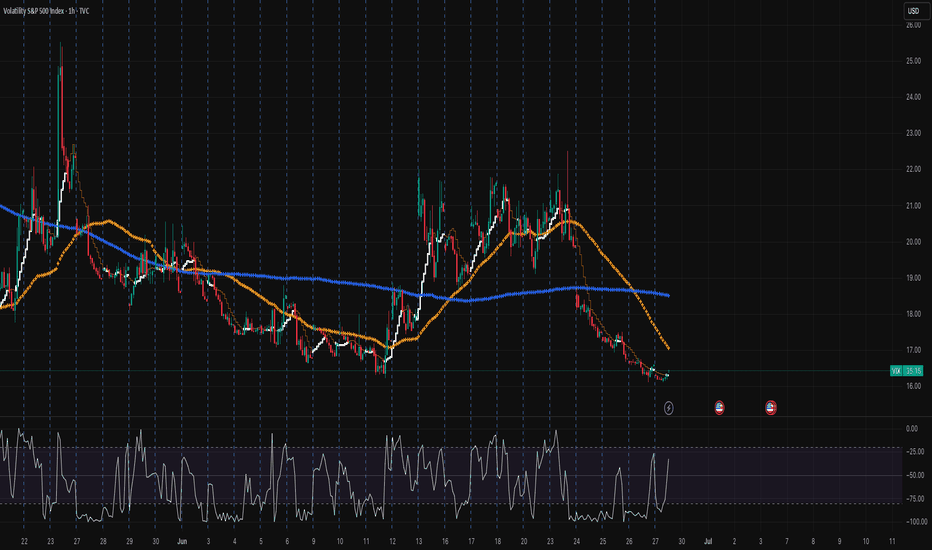Image resolution: width=932 pixels, height=550 pixels.
Task: Click the 26.00 price axis label
Action: [913, 25]
